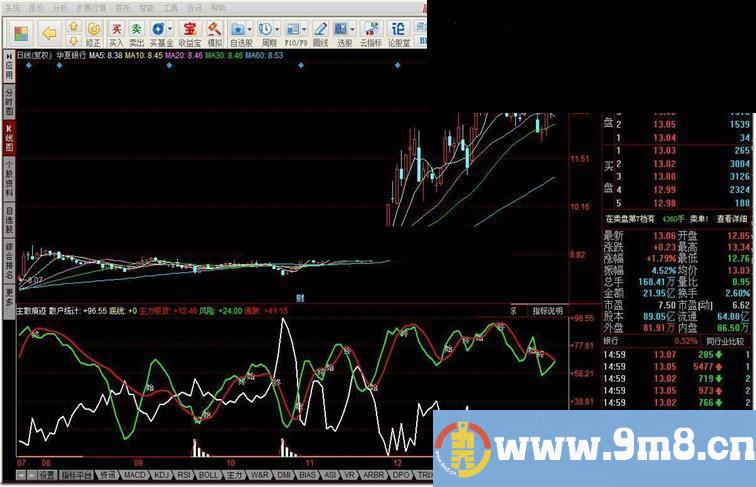
Task: Expand the 自选股 dropdown arrow
Action: pos(250,29)
